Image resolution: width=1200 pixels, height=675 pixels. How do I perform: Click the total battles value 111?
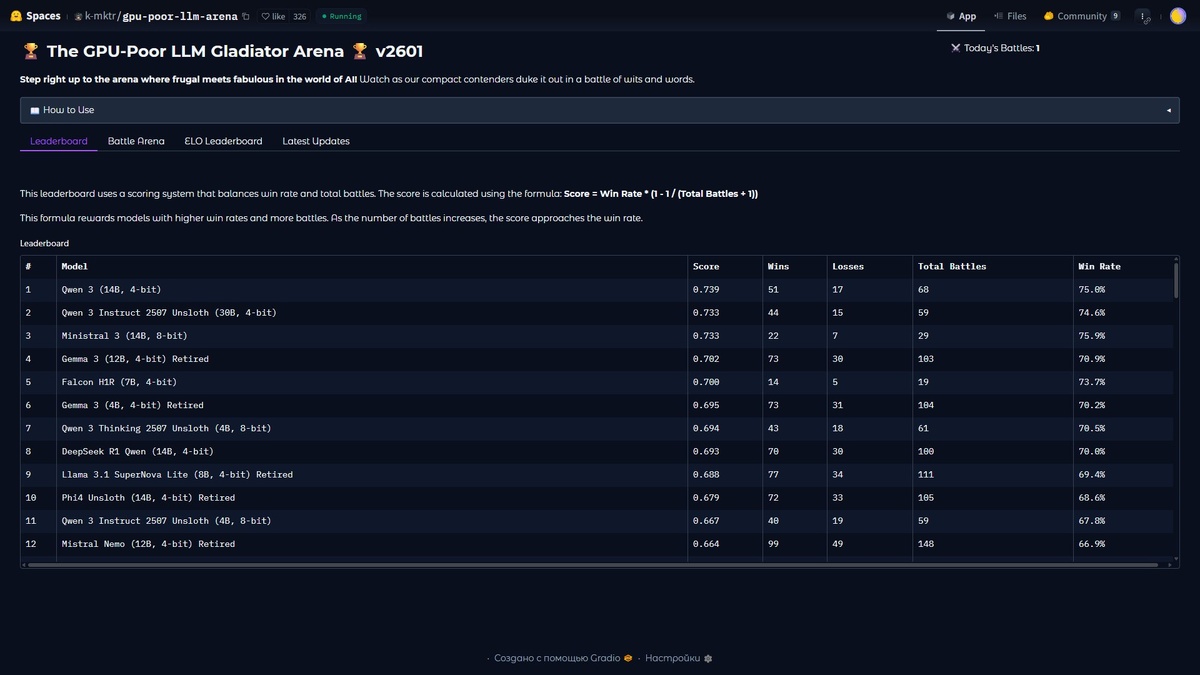[992, 474]
